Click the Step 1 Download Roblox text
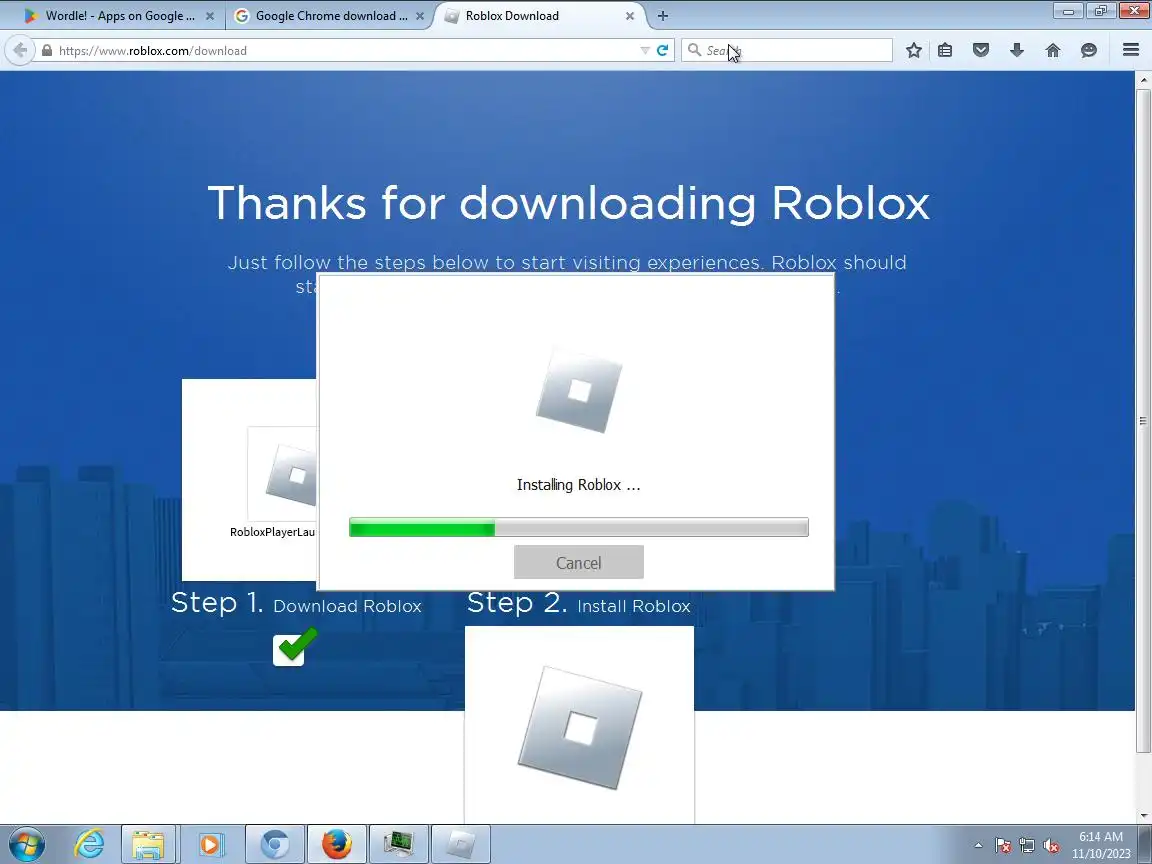The height and width of the screenshot is (864, 1152). click(x=296, y=604)
